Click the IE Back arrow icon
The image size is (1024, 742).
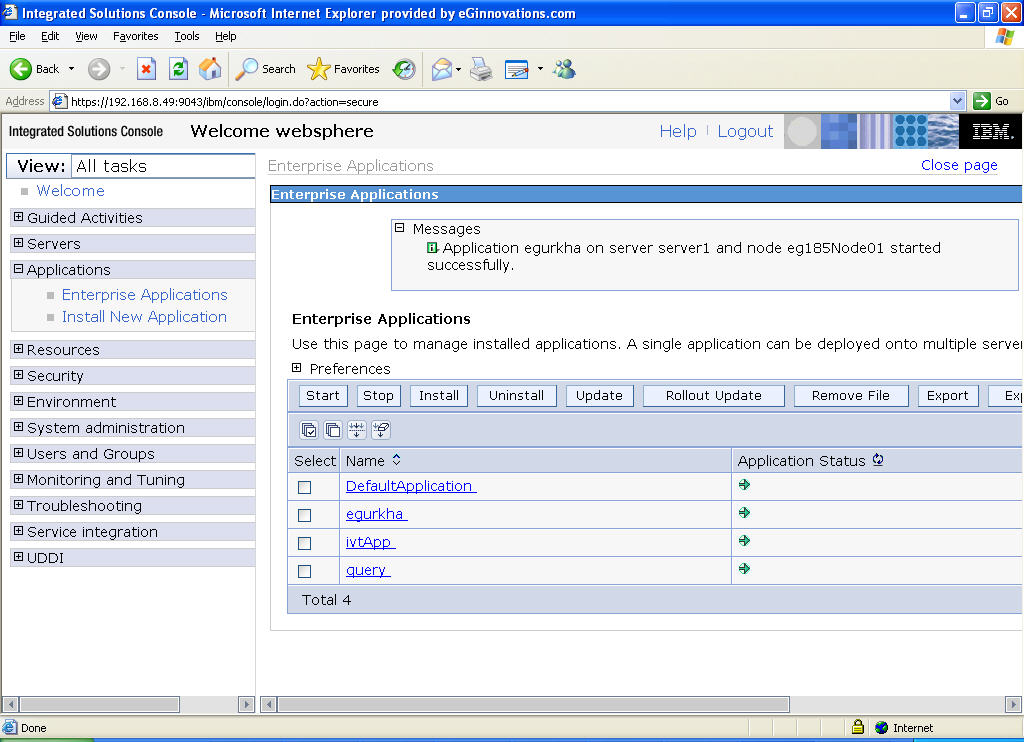pos(20,69)
